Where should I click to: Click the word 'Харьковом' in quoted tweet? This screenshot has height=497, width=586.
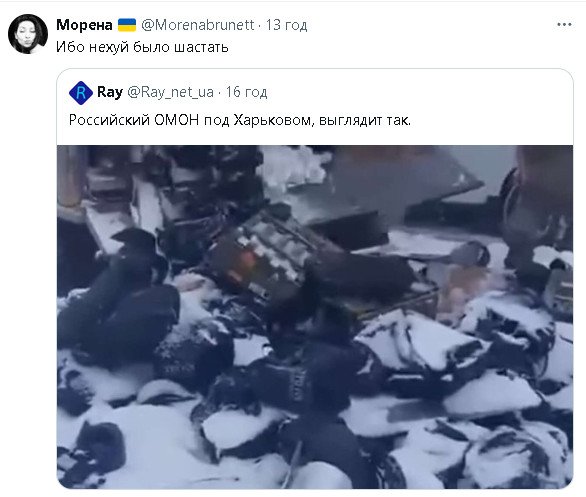(x=272, y=120)
